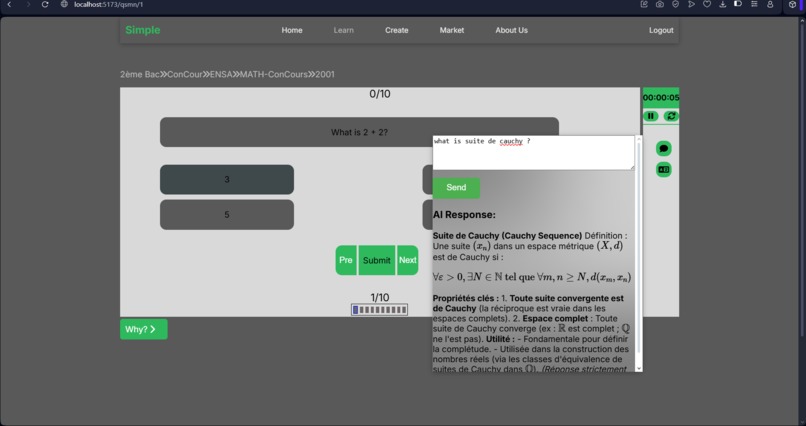Click the heart bookmark icon in browser
This screenshot has width=806, height=426.
(x=707, y=4)
